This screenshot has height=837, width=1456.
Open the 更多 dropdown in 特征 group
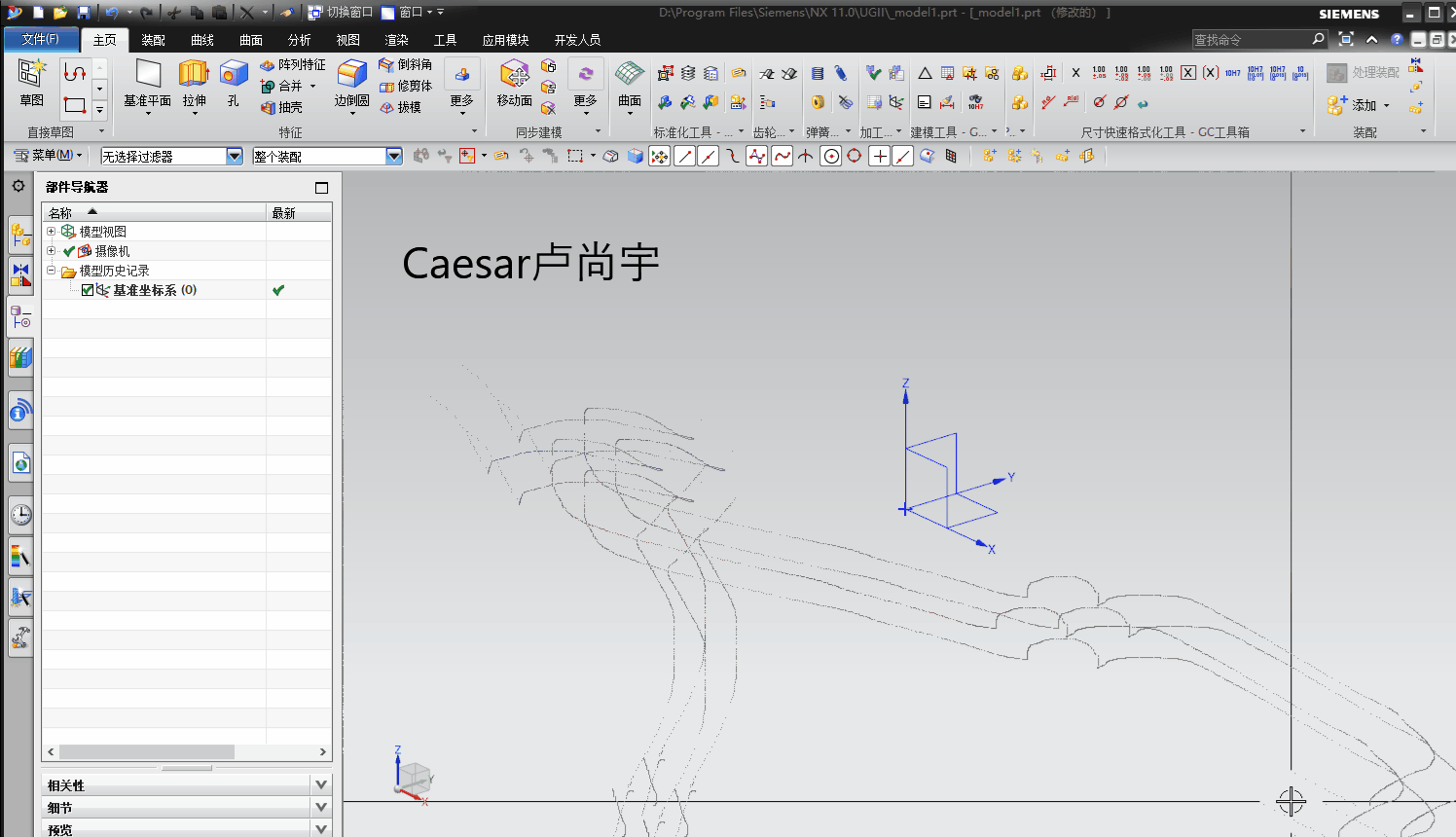tap(461, 86)
